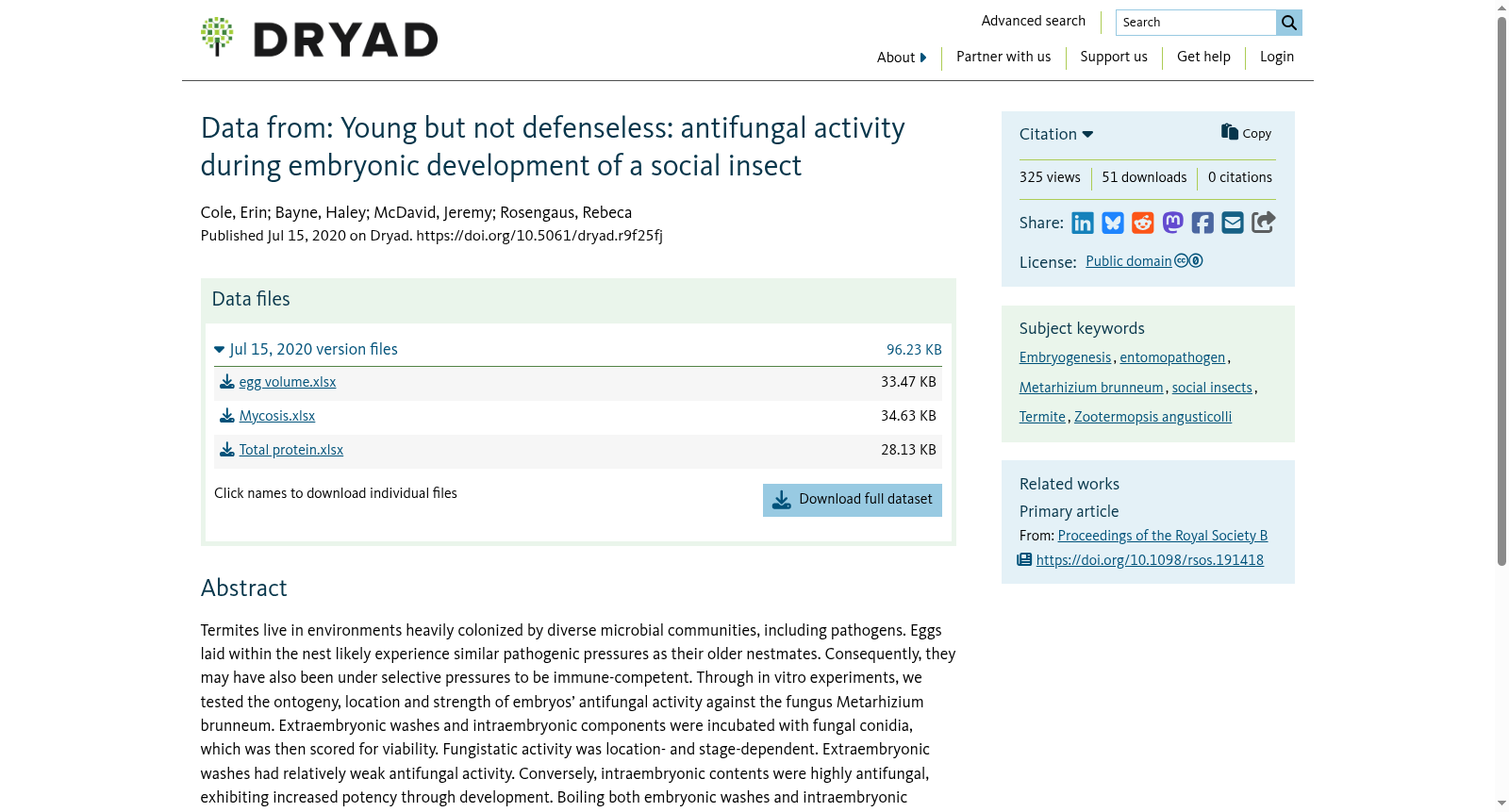This screenshot has height=812, width=1509.
Task: Share the dataset on Reddit
Action: (1143, 223)
